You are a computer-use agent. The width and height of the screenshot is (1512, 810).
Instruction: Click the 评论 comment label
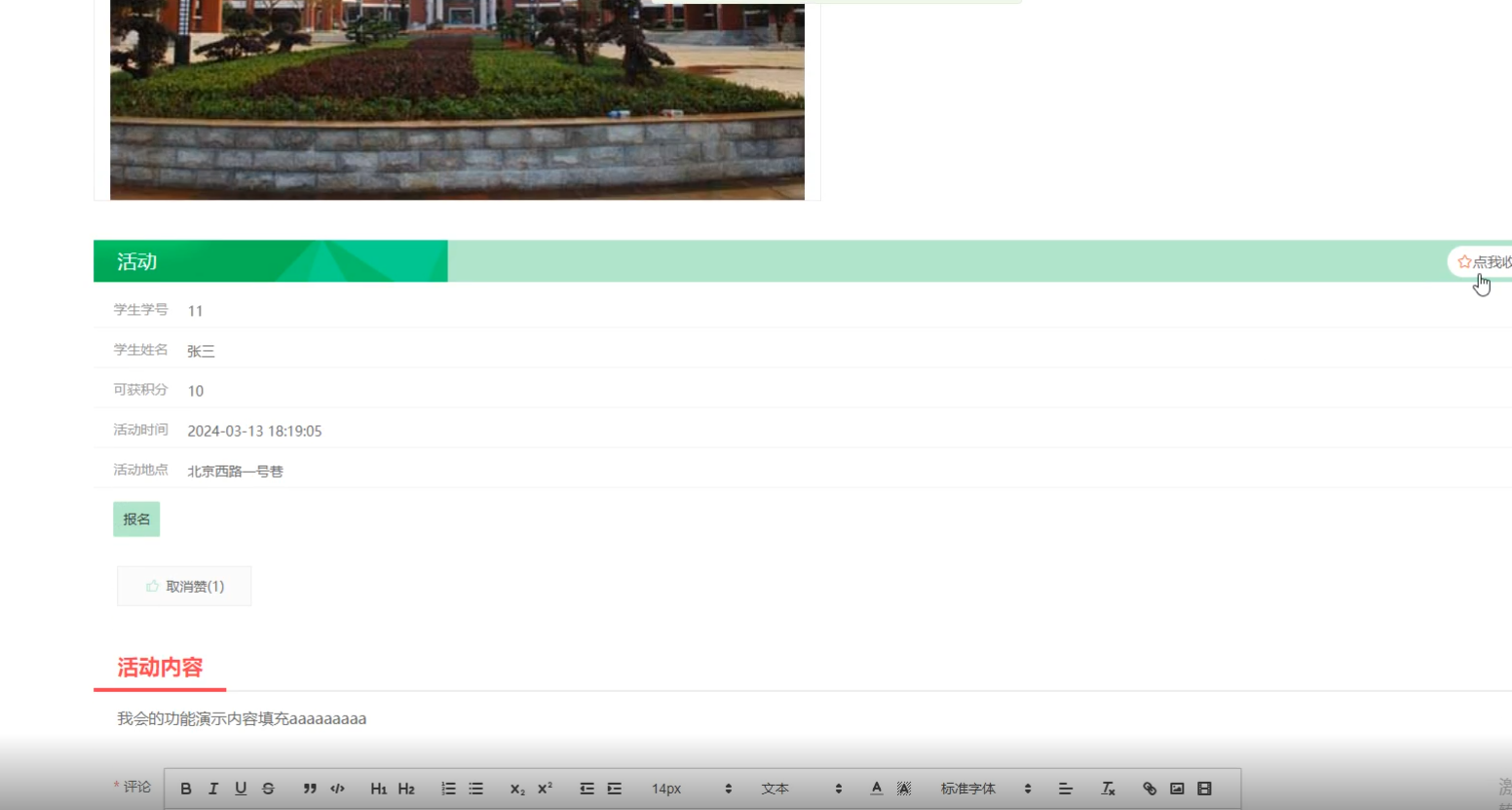tap(136, 787)
